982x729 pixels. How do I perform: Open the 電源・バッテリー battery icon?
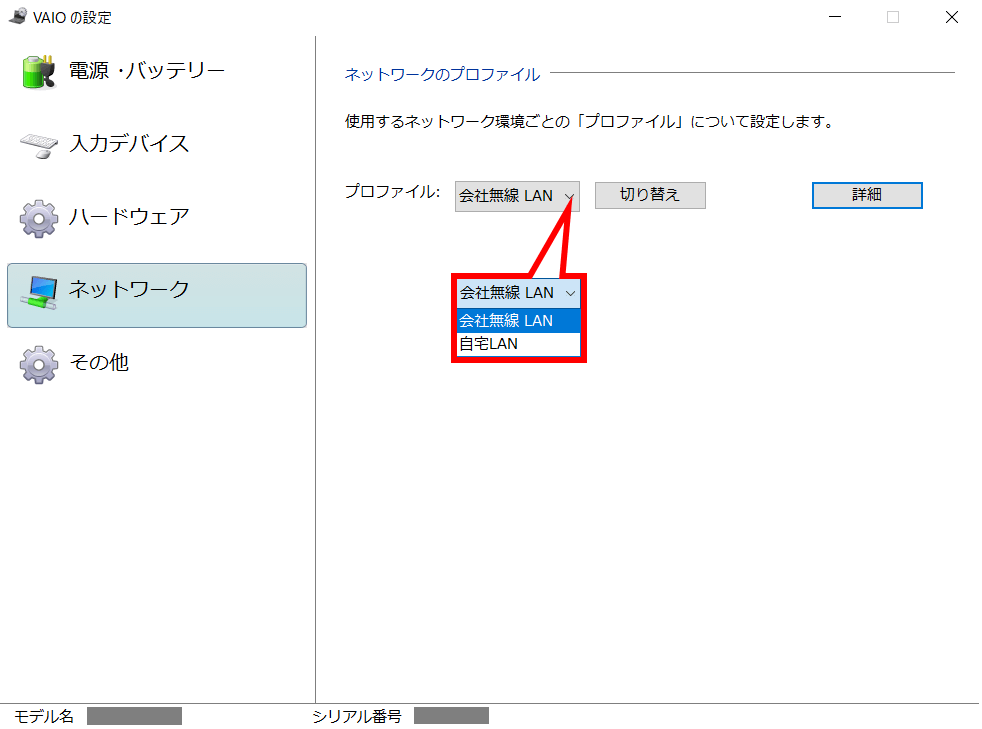[39, 71]
